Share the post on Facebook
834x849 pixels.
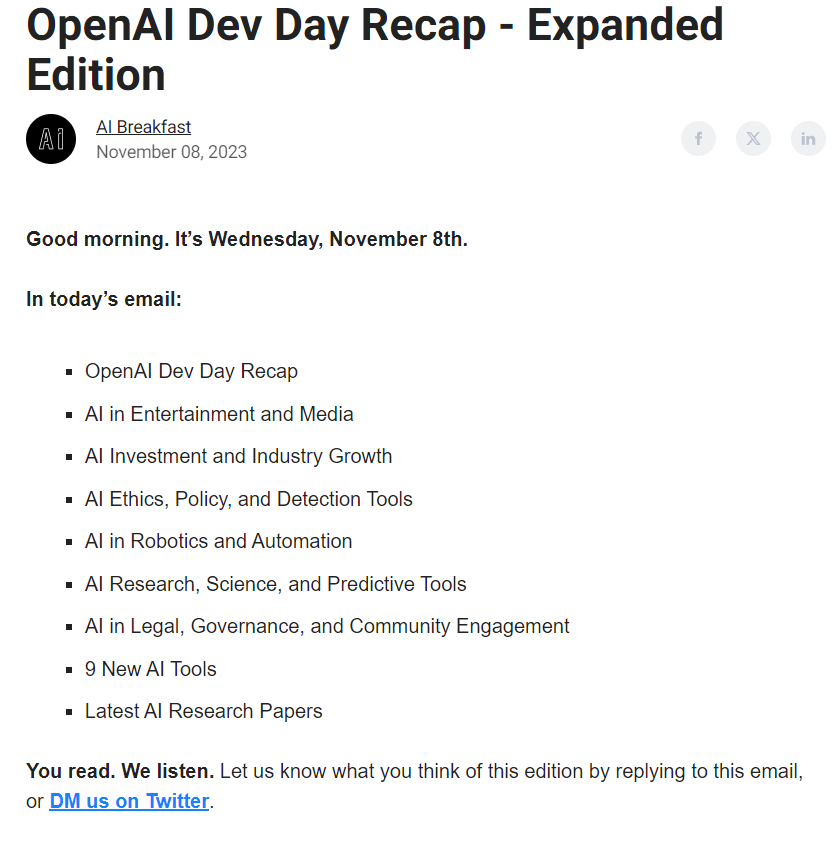point(698,139)
